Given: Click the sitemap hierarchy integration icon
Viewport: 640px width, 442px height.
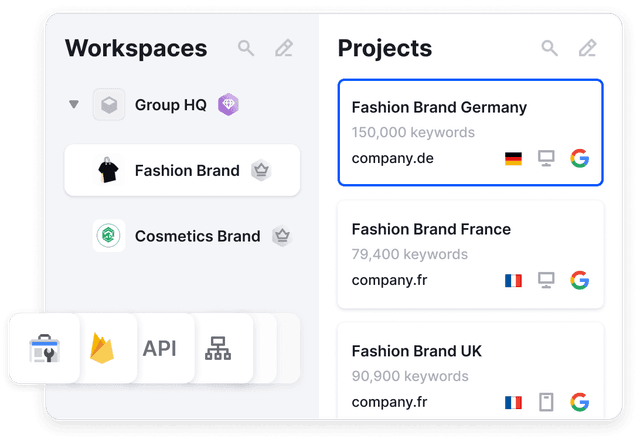Looking at the screenshot, I should pyautogui.click(x=216, y=348).
